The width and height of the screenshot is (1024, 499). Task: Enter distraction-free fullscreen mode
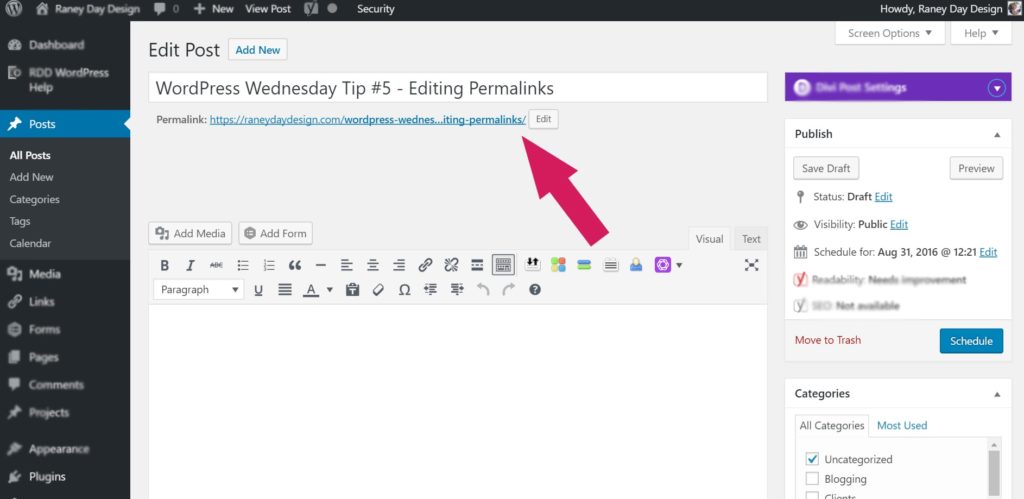coord(752,265)
